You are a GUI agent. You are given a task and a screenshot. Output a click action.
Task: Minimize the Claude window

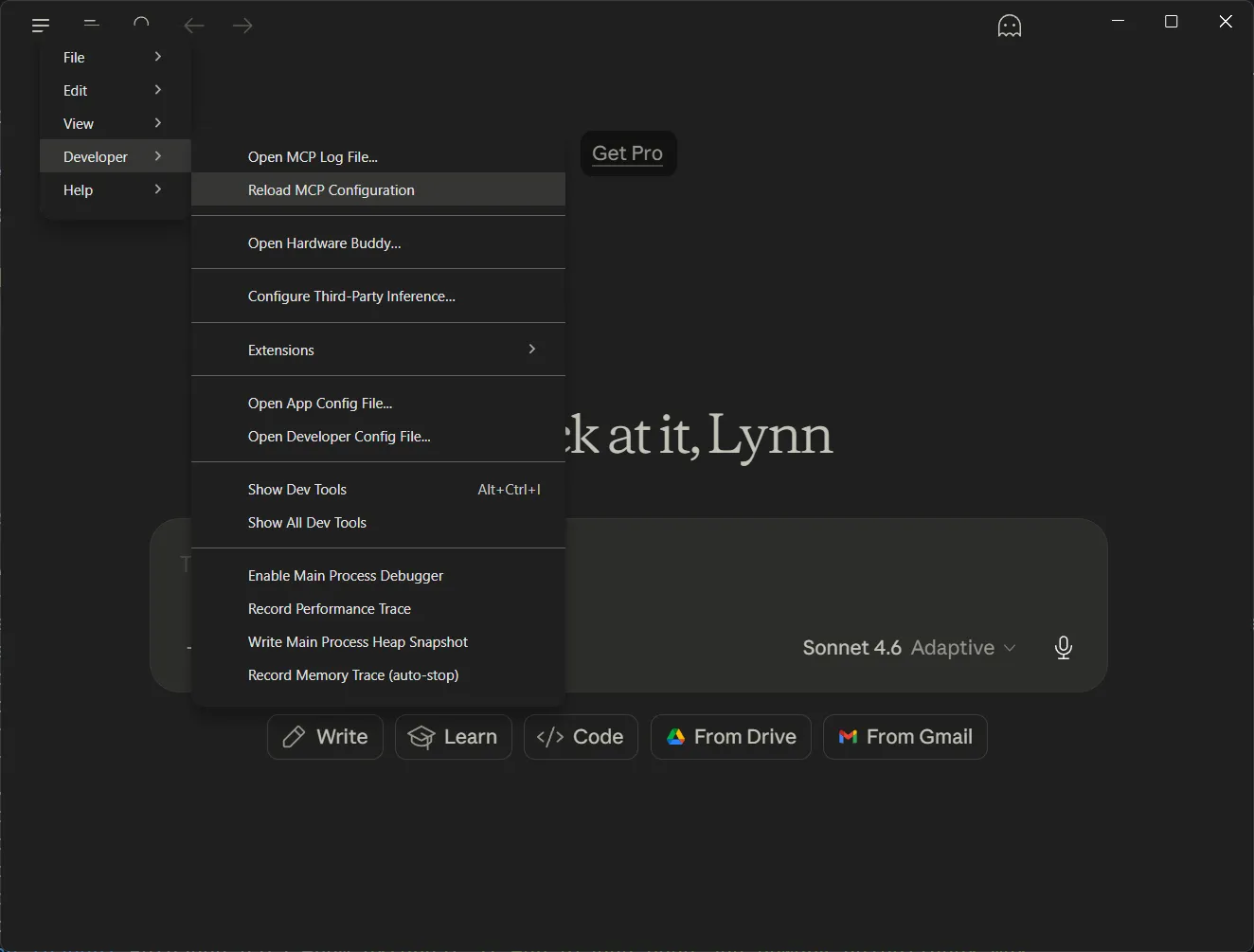click(1118, 21)
